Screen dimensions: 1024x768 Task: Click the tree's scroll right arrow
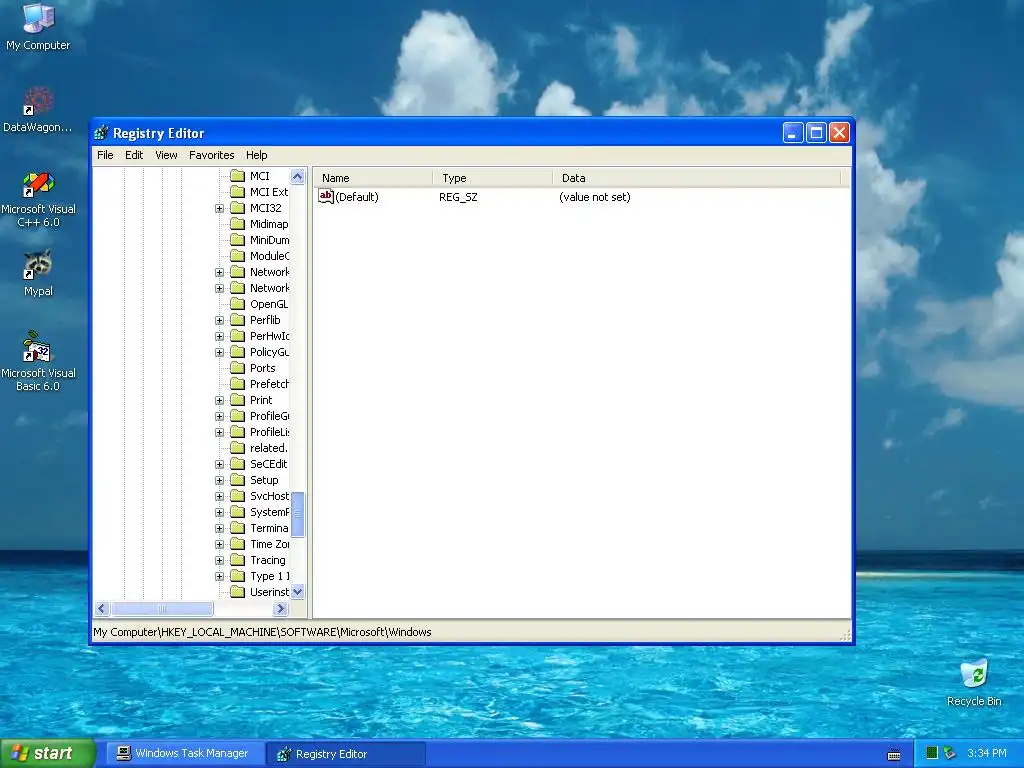coord(280,609)
